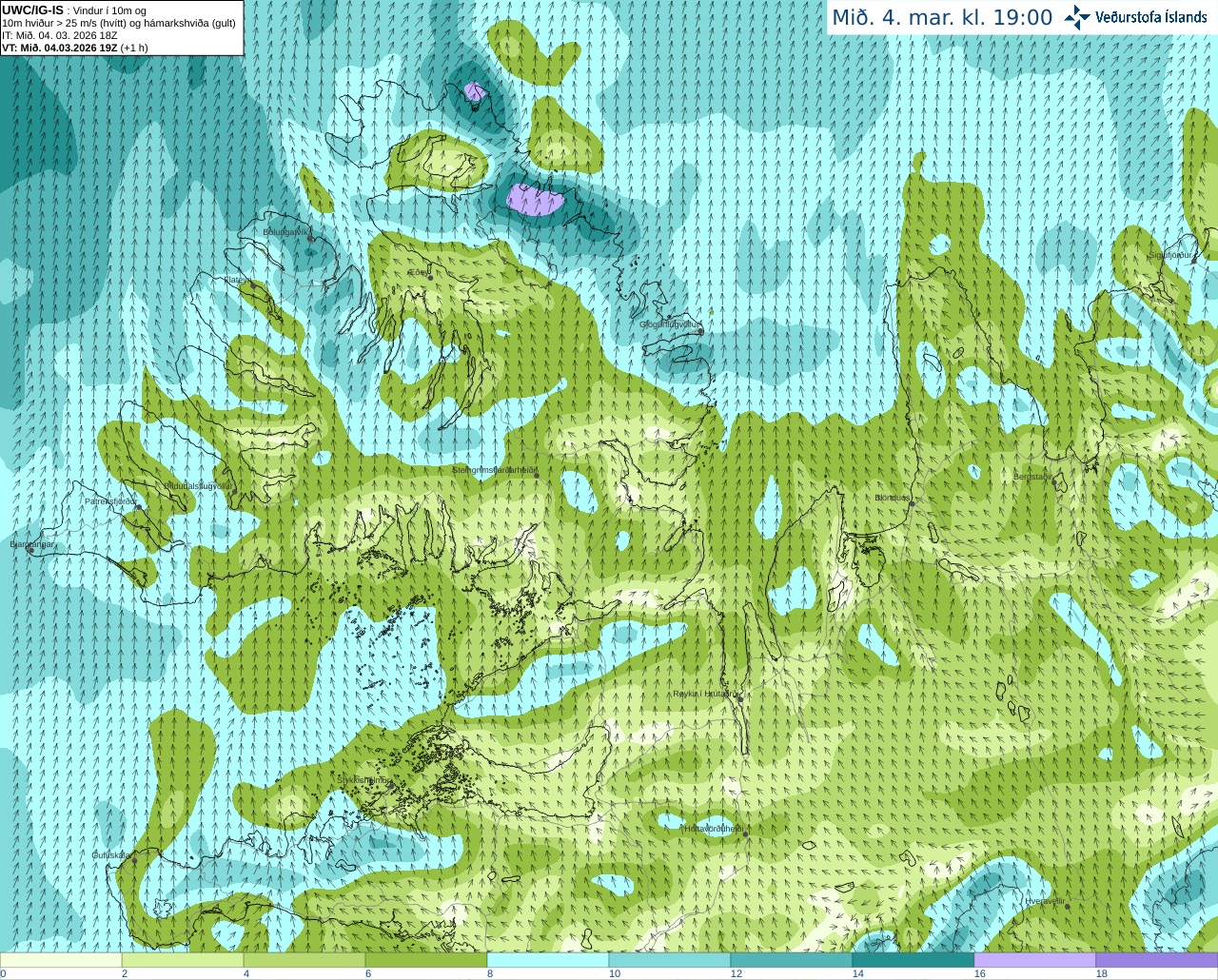
Task: Click the Veðurstofa Íslands logo icon
Action: click(1077, 17)
